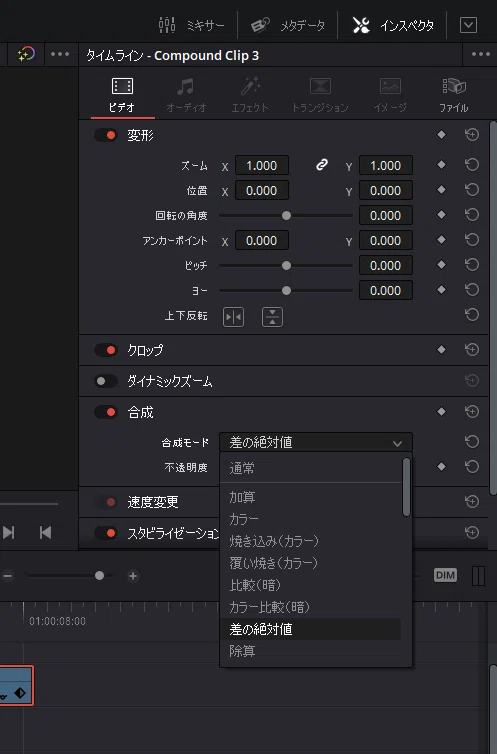Viewport: 497px width, 754px height.
Task: Click the blend mode list scrollbar
Action: point(407,487)
